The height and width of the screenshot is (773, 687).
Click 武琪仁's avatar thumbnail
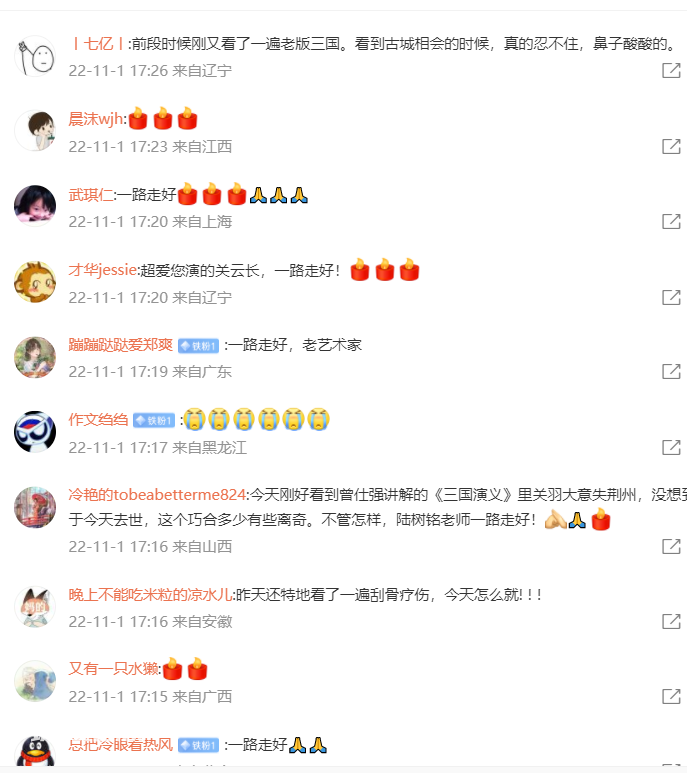pyautogui.click(x=35, y=206)
